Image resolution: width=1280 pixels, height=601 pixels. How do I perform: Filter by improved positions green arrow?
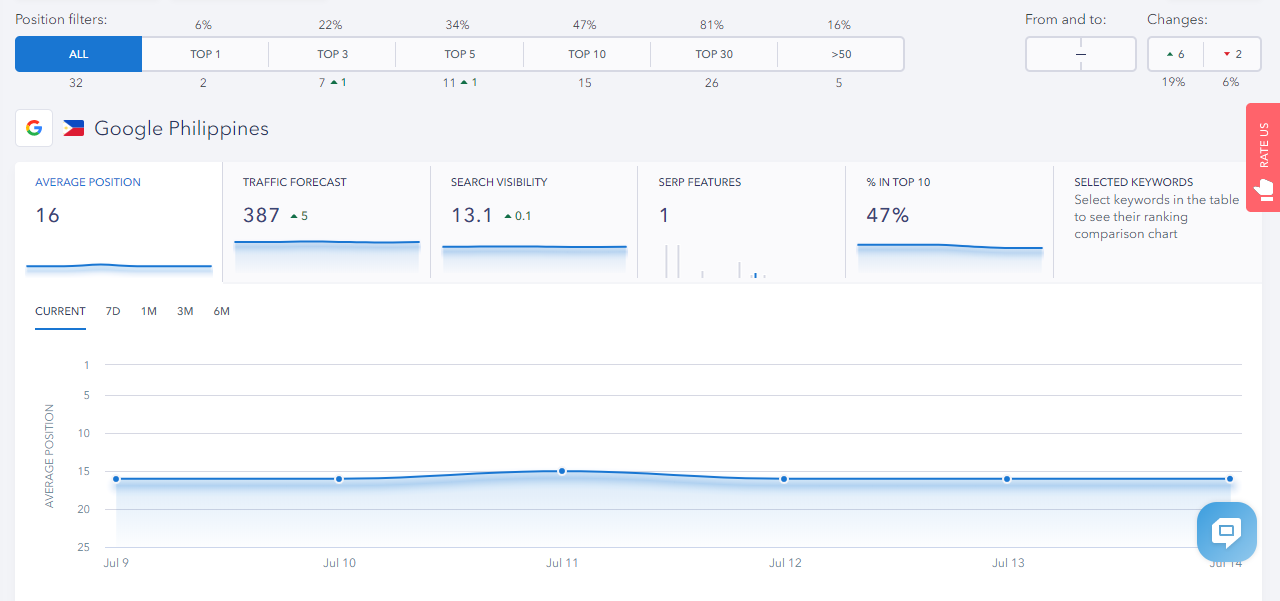[x=1175, y=54]
